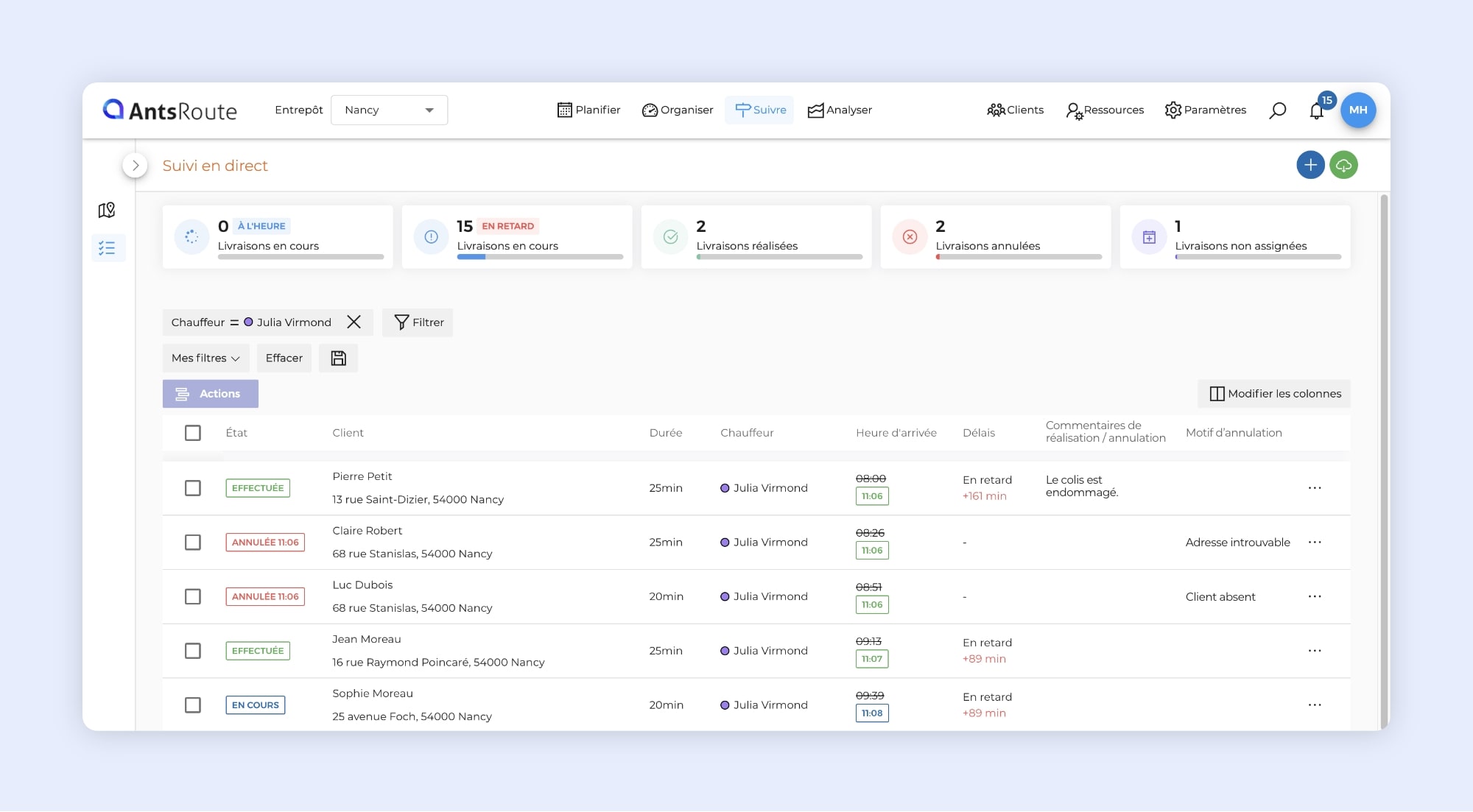Expand the Mes filtres dropdown

pos(205,359)
